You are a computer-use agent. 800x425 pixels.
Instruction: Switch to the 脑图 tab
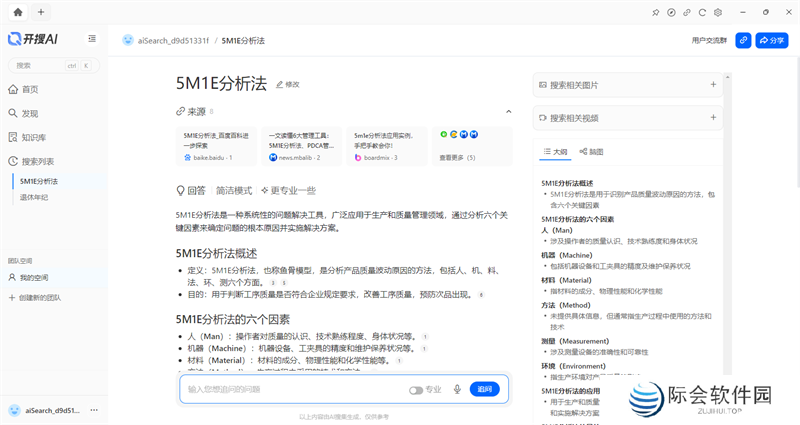591,151
